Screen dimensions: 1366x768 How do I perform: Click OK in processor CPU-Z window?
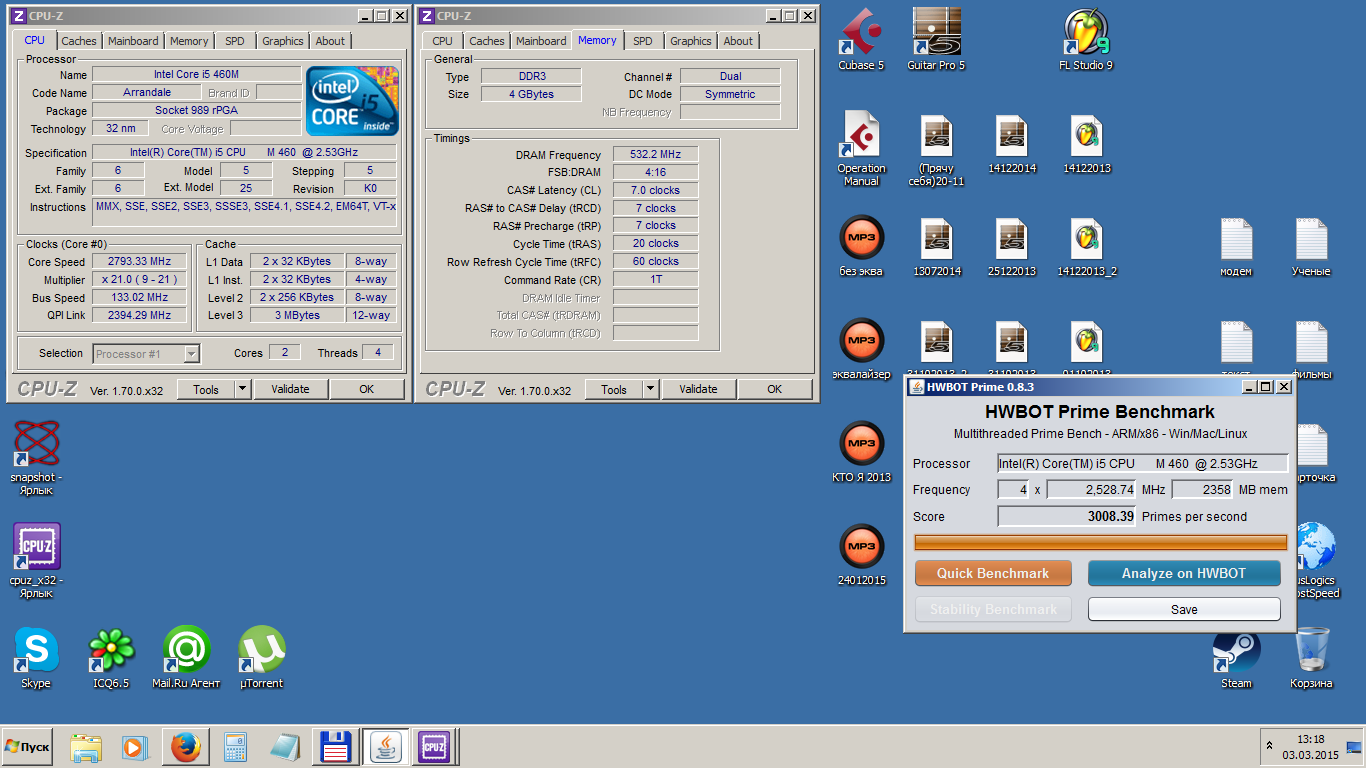click(367, 389)
